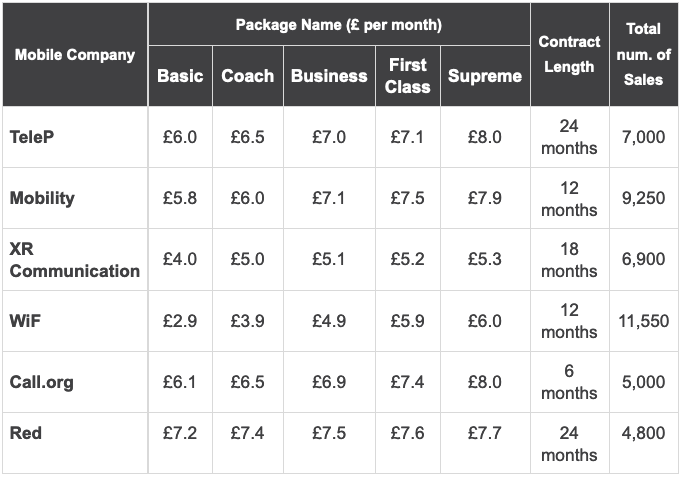
Task: Click WiF's total sales value 11,550
Action: click(x=644, y=321)
